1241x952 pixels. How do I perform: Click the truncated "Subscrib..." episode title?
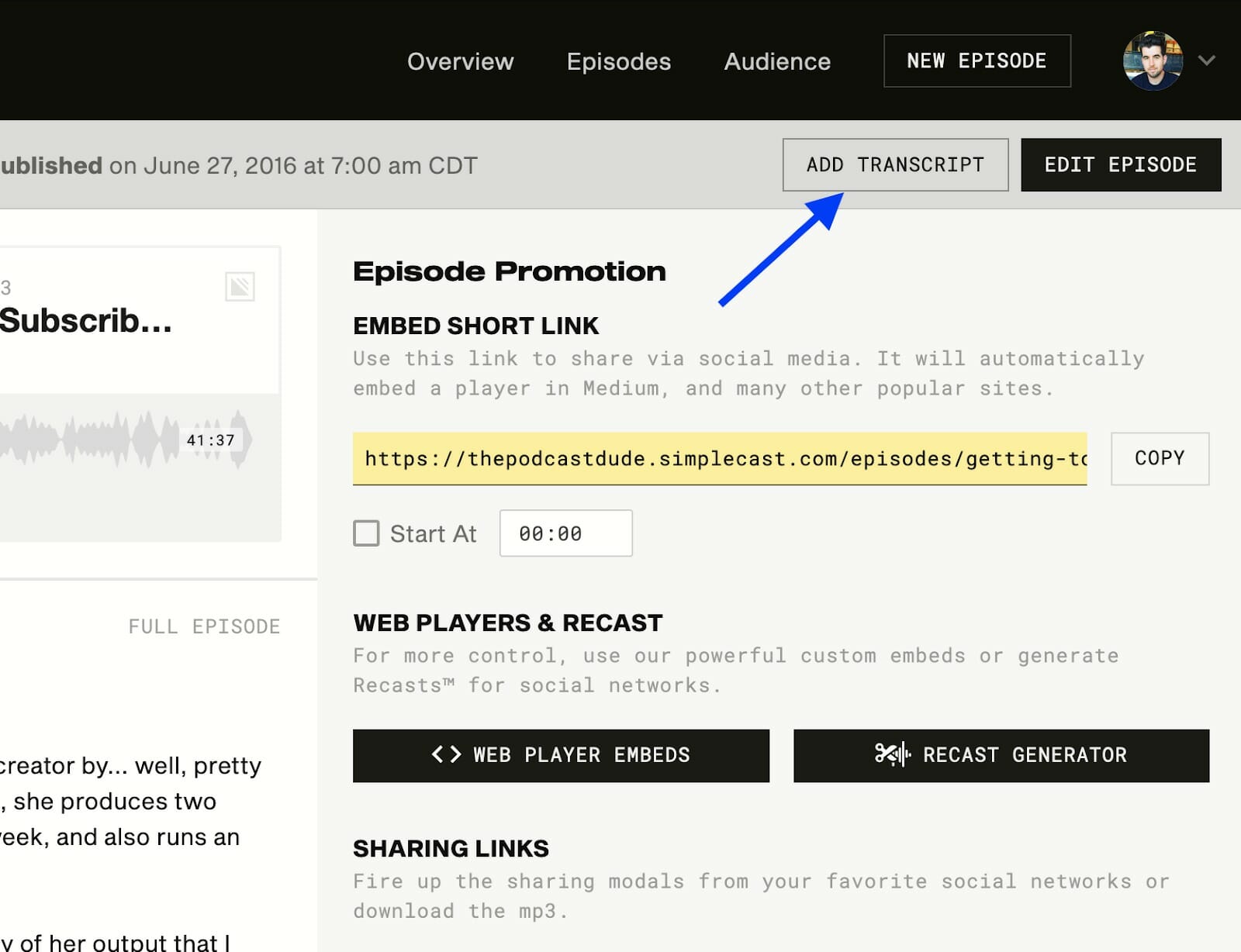pos(85,321)
